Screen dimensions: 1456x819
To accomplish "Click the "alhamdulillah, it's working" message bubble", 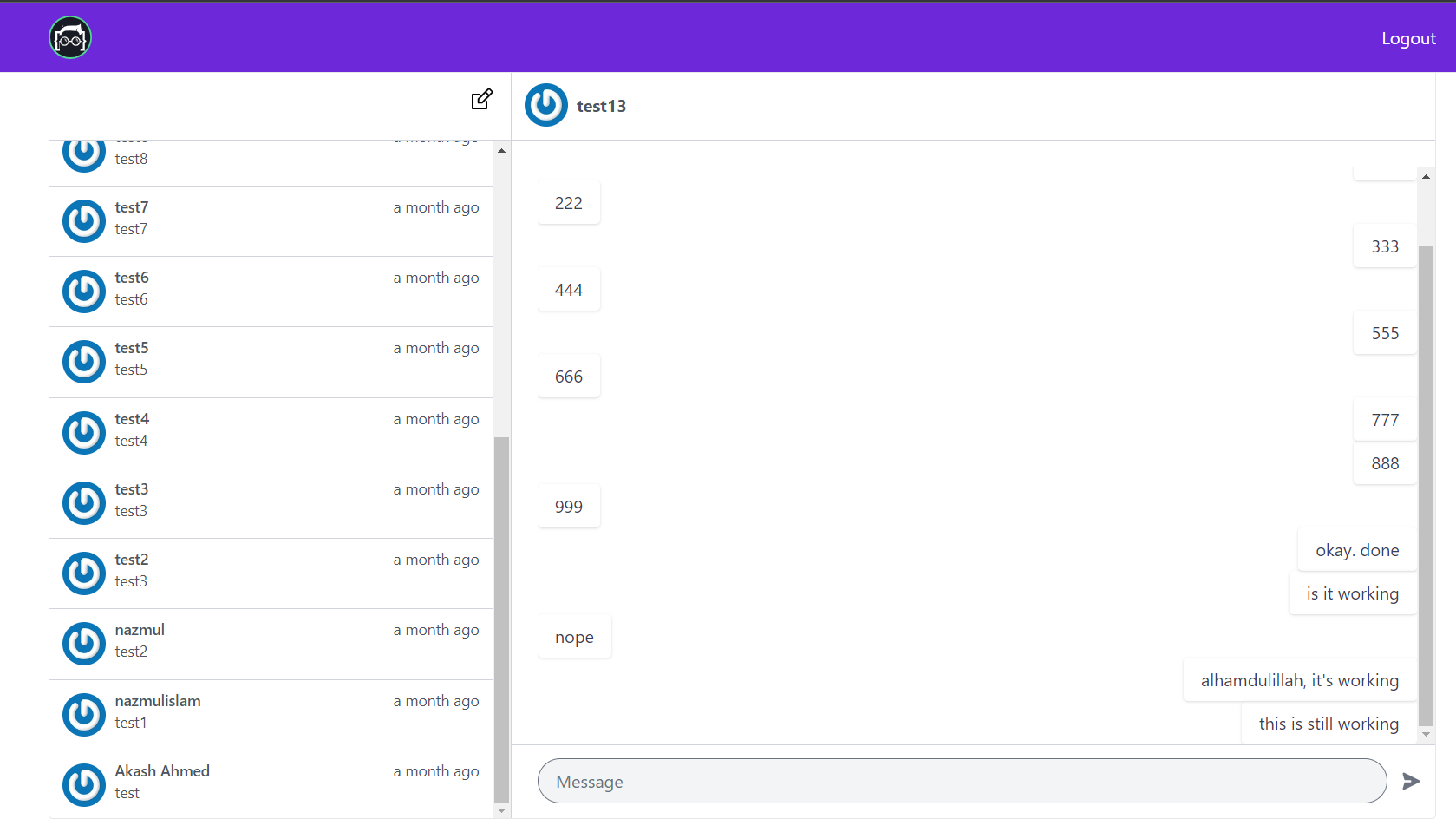I will 1299,680.
